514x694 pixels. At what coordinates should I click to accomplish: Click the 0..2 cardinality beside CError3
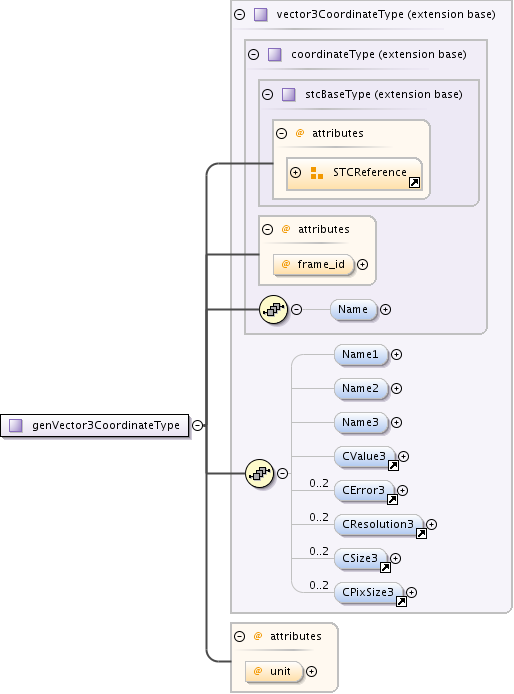[319, 483]
